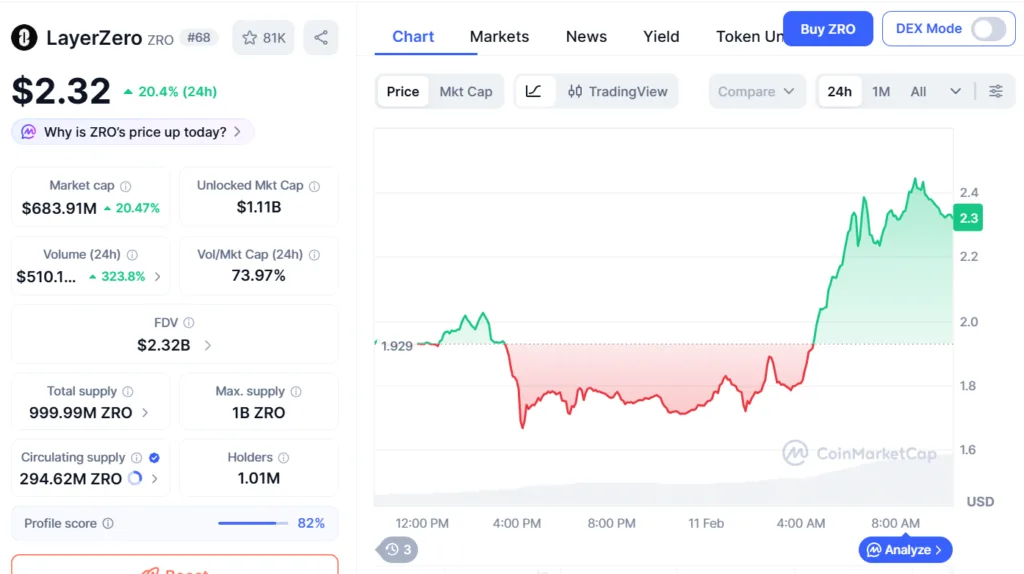The image size is (1024, 574).
Task: Click the Analyze button
Action: pyautogui.click(x=905, y=550)
